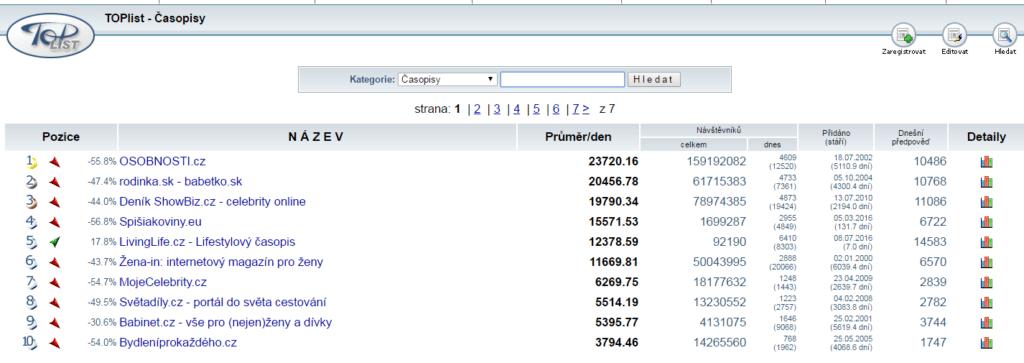
Task: Open the Babinet.cz link
Action: [226, 323]
